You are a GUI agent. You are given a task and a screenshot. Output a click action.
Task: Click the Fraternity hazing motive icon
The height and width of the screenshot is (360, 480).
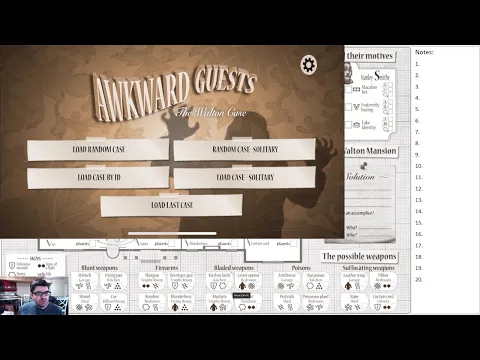(356, 107)
